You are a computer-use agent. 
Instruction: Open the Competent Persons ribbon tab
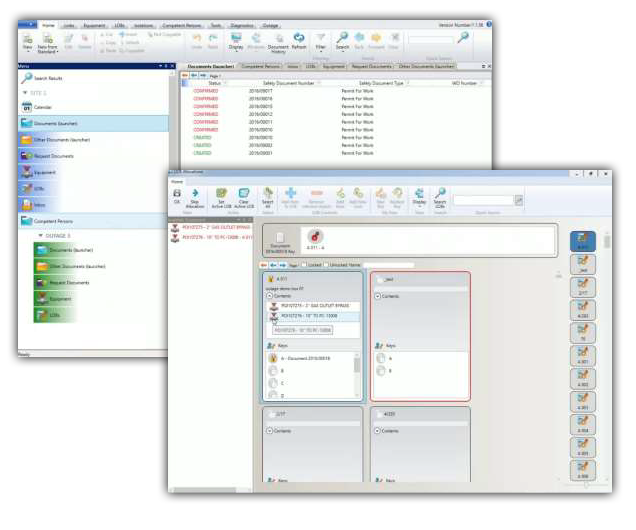coord(181,26)
